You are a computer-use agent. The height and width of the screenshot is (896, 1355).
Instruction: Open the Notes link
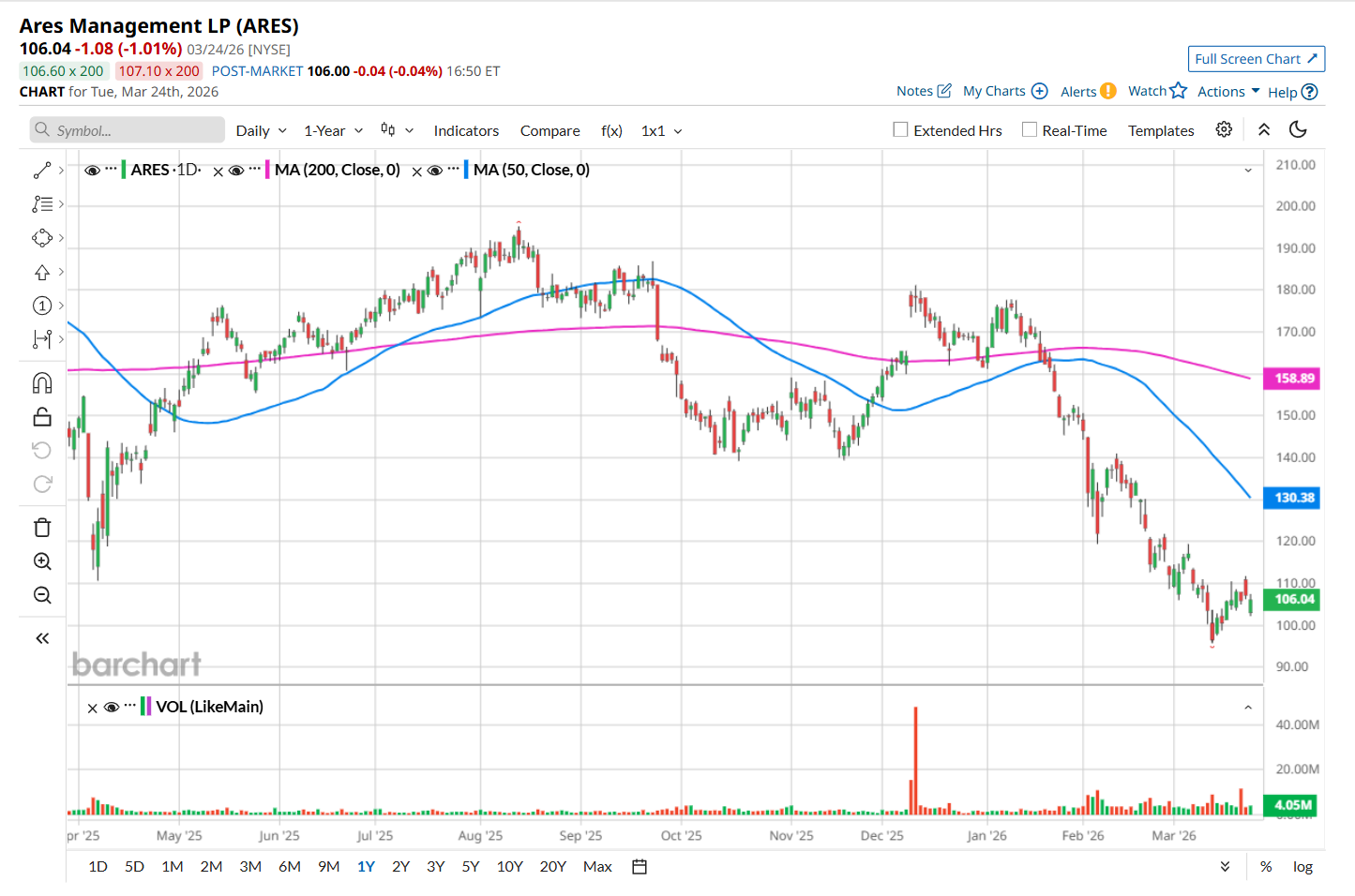[x=924, y=91]
